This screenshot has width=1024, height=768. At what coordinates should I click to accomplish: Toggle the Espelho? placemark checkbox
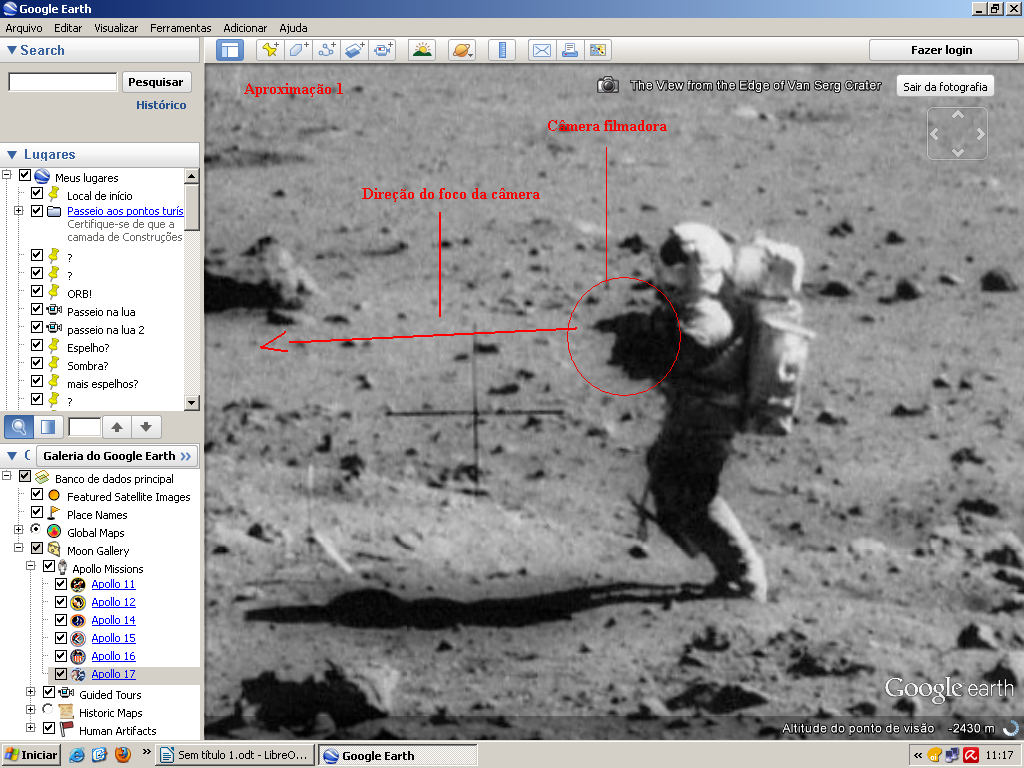(37, 345)
